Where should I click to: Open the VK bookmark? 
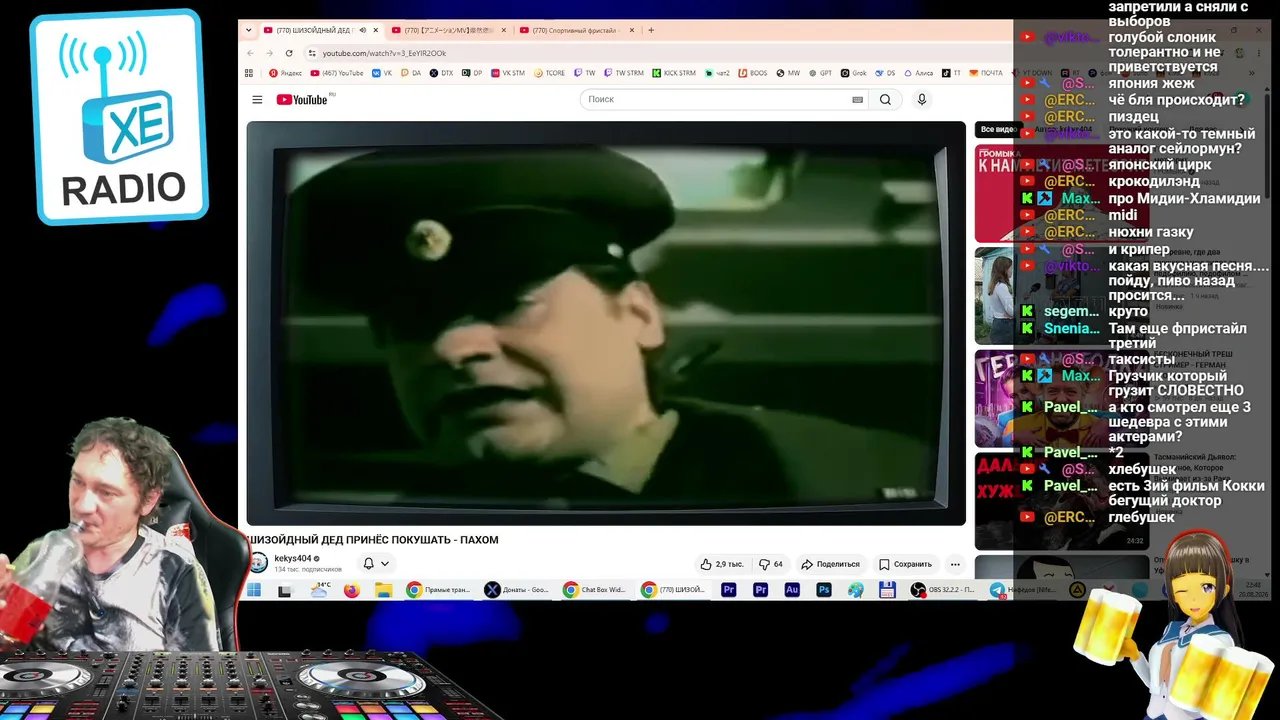pyautogui.click(x=383, y=73)
